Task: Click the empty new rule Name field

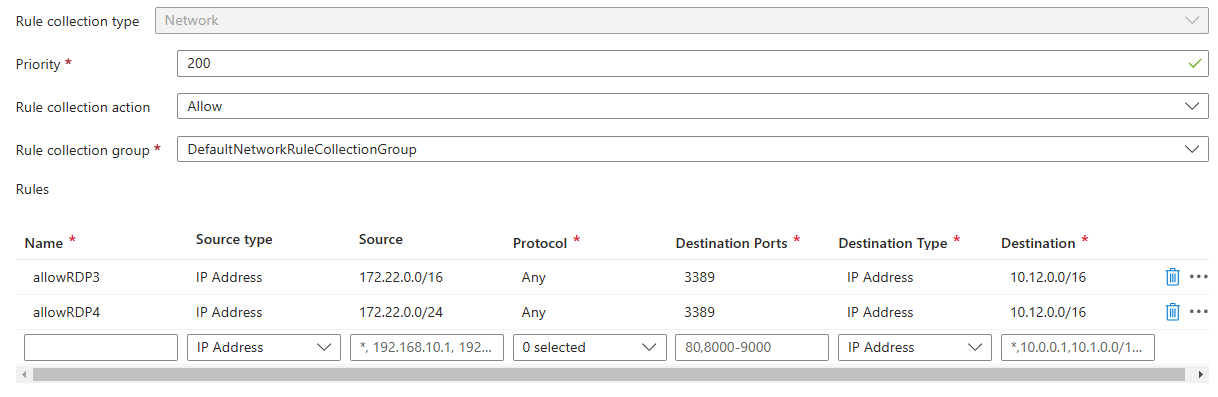Action: click(101, 347)
